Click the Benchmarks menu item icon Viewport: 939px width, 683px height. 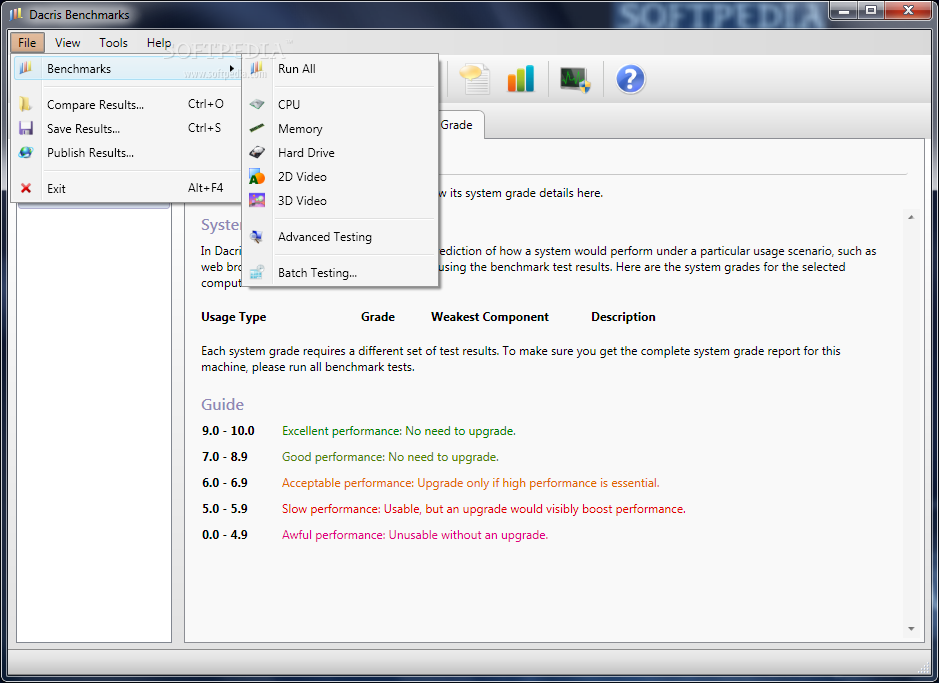pyautogui.click(x=26, y=68)
